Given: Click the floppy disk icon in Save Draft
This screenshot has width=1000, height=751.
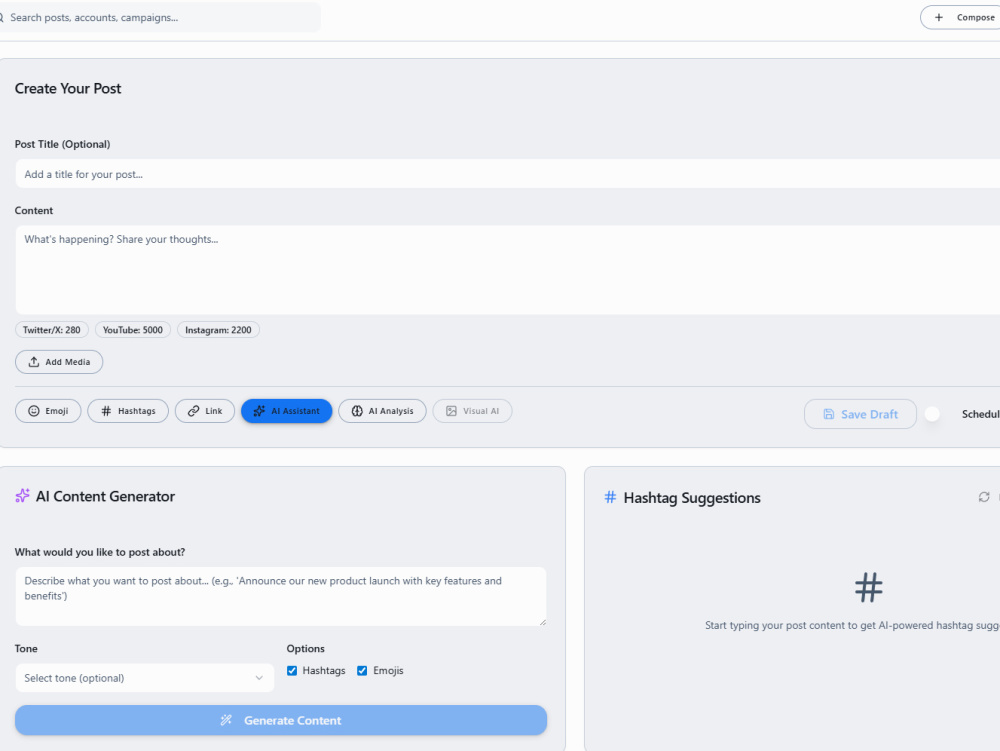Looking at the screenshot, I should point(828,414).
